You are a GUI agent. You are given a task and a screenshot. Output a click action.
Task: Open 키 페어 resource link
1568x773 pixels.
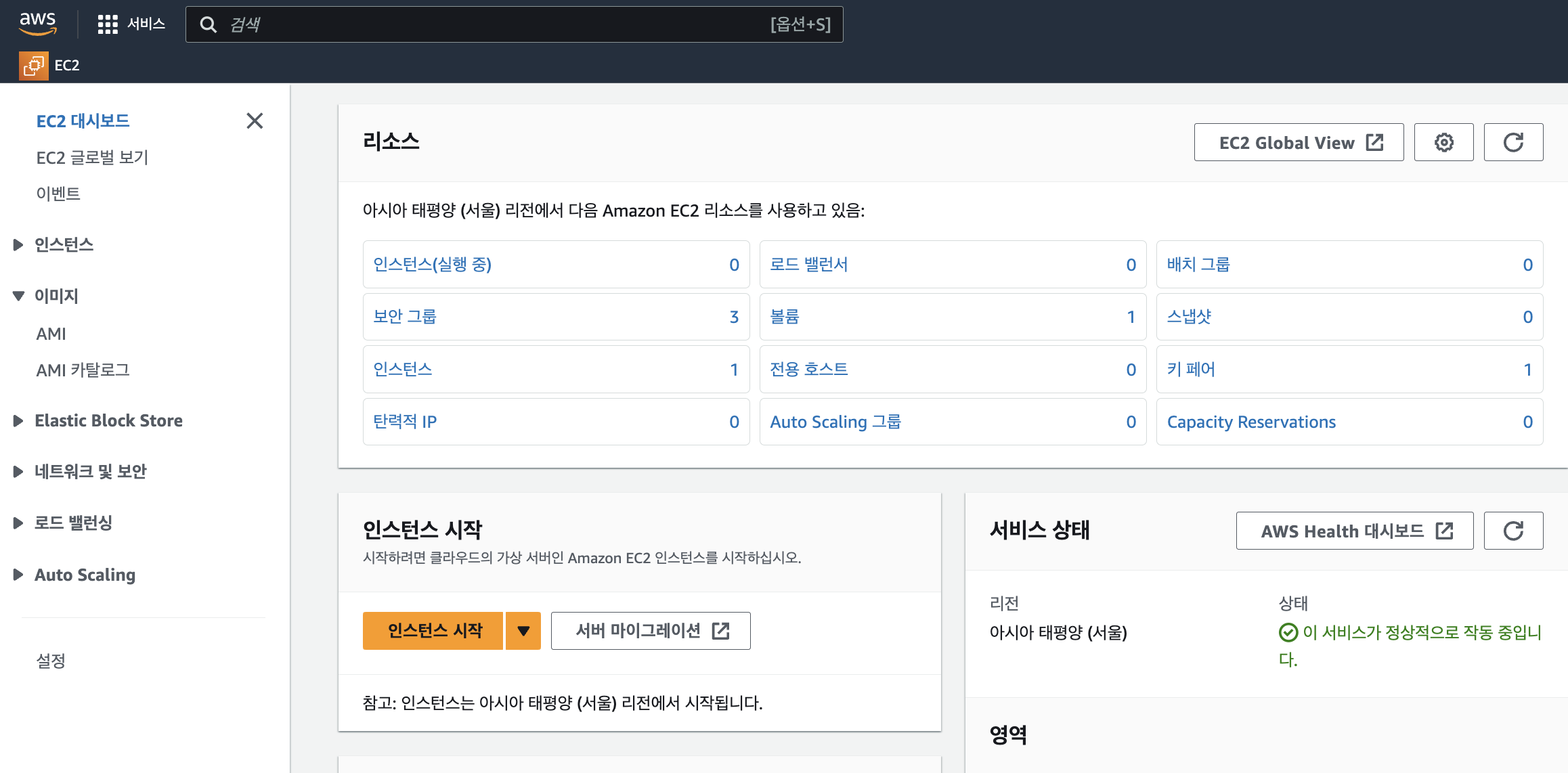[1191, 369]
